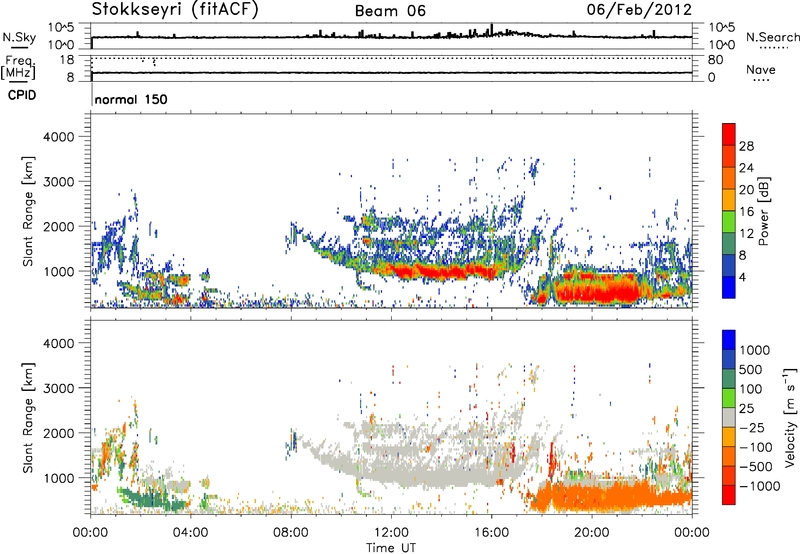This screenshot has height=554, width=800.
Task: Click the light green 12-16 dB Power segment
Action: click(729, 221)
